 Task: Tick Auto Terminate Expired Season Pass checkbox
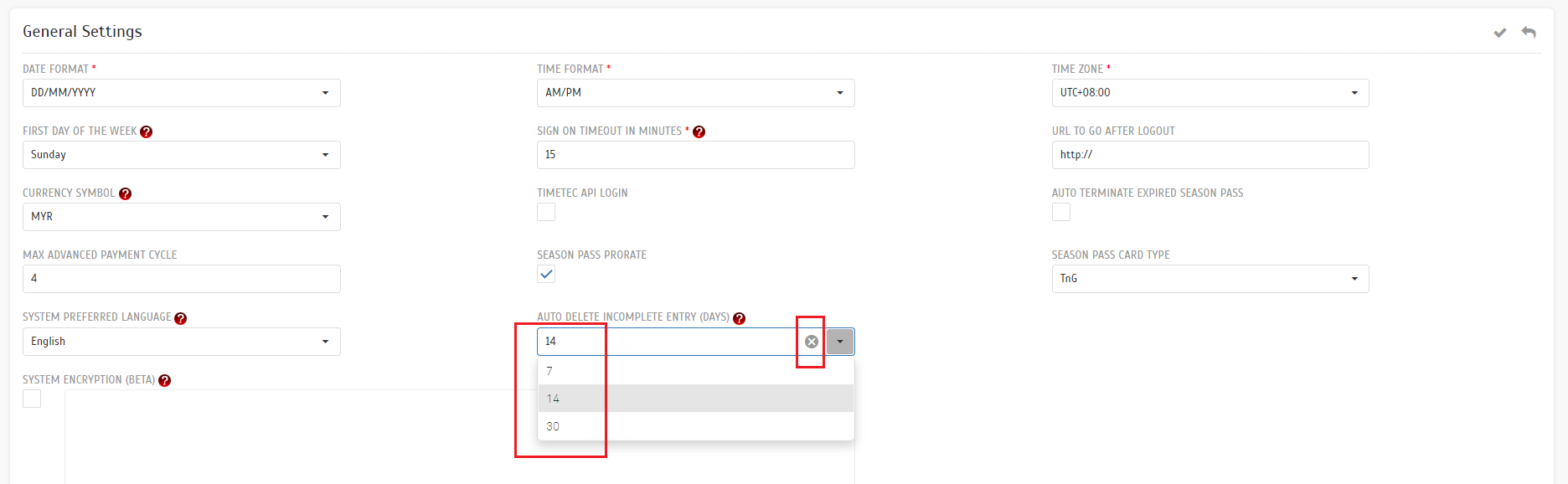(x=1061, y=212)
